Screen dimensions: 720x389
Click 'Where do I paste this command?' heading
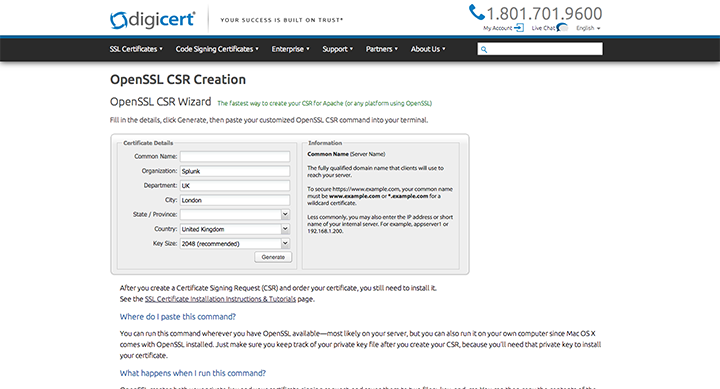pos(178,317)
